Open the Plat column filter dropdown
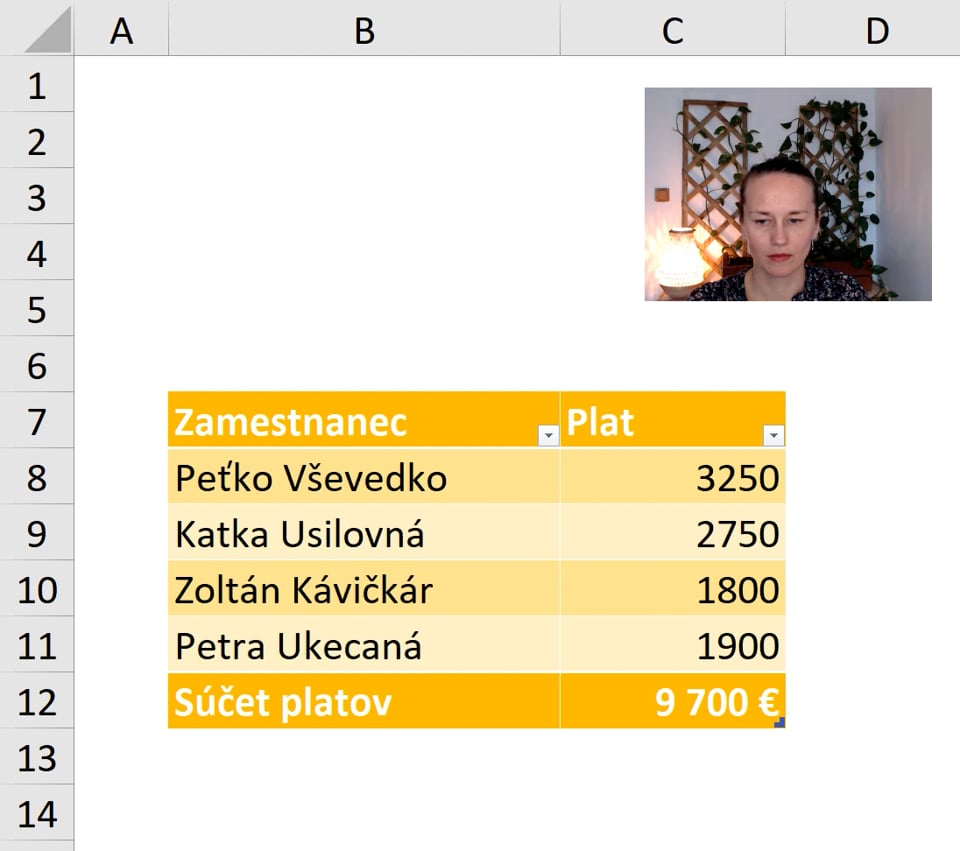The image size is (960, 851). [x=774, y=435]
